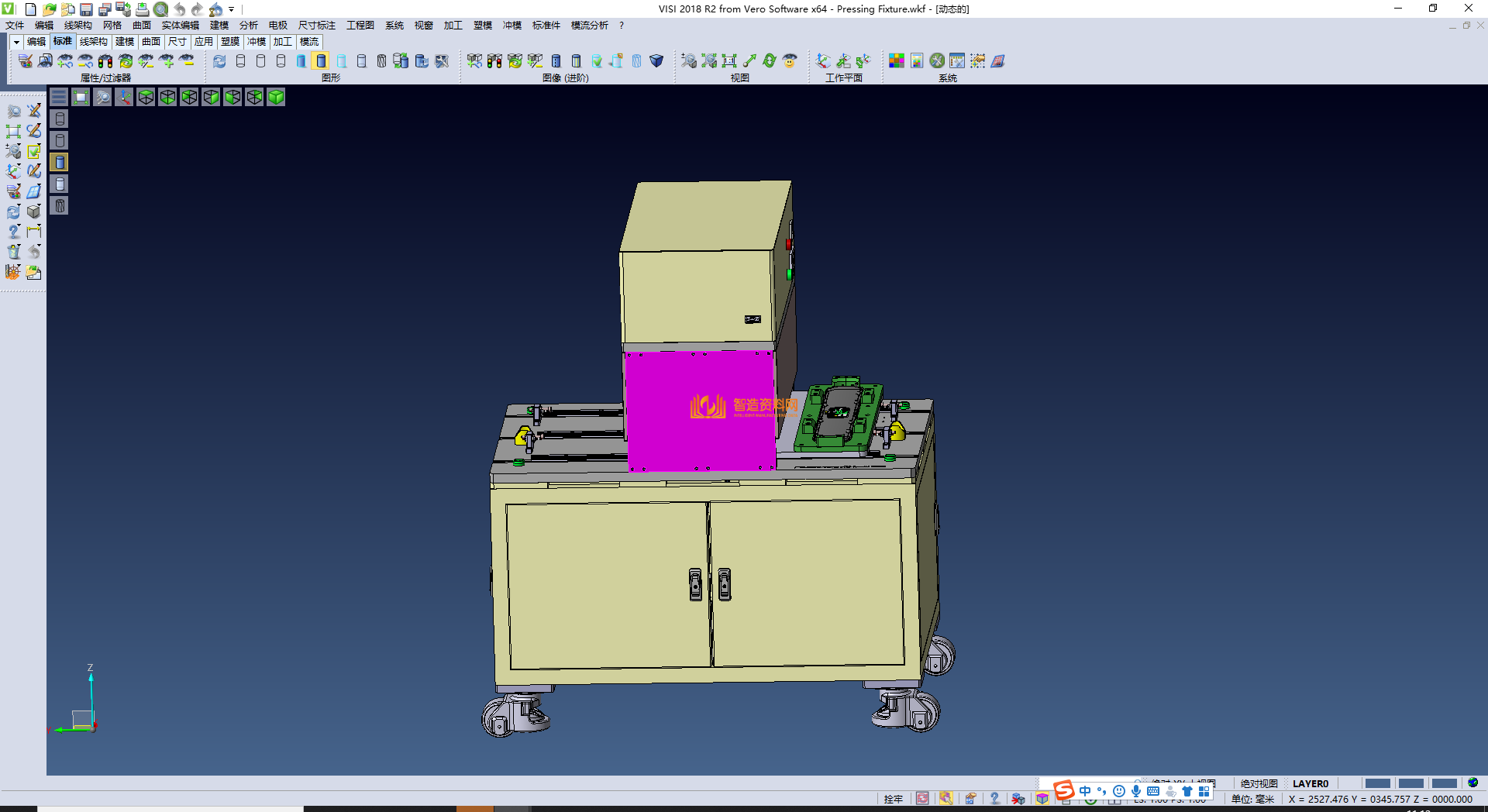Click the smiley eye view icon
The image size is (1488, 812).
[790, 61]
